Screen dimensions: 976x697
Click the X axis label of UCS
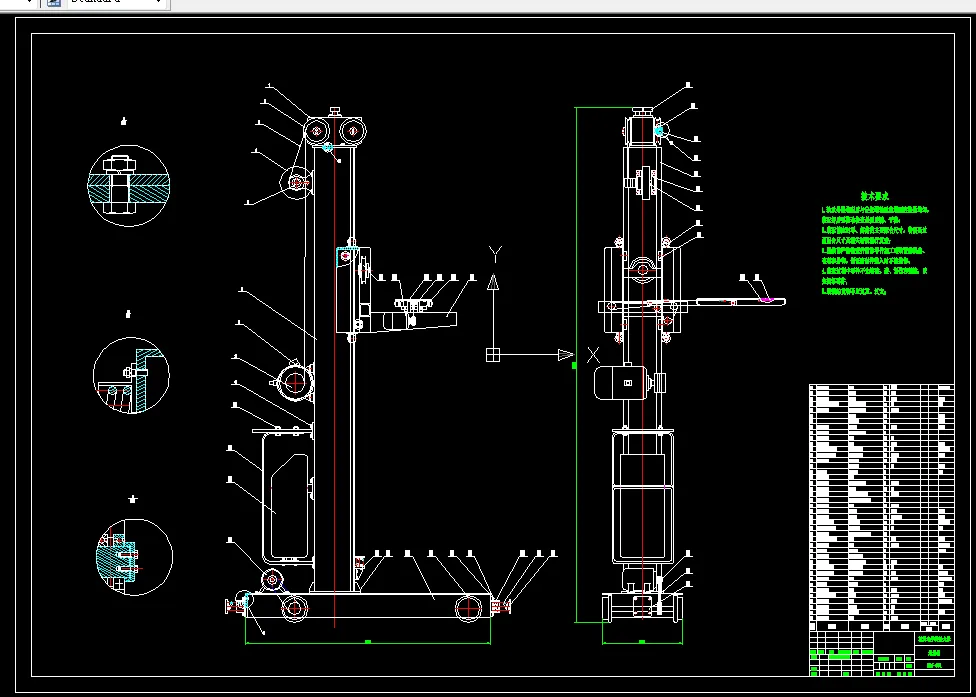pos(593,355)
